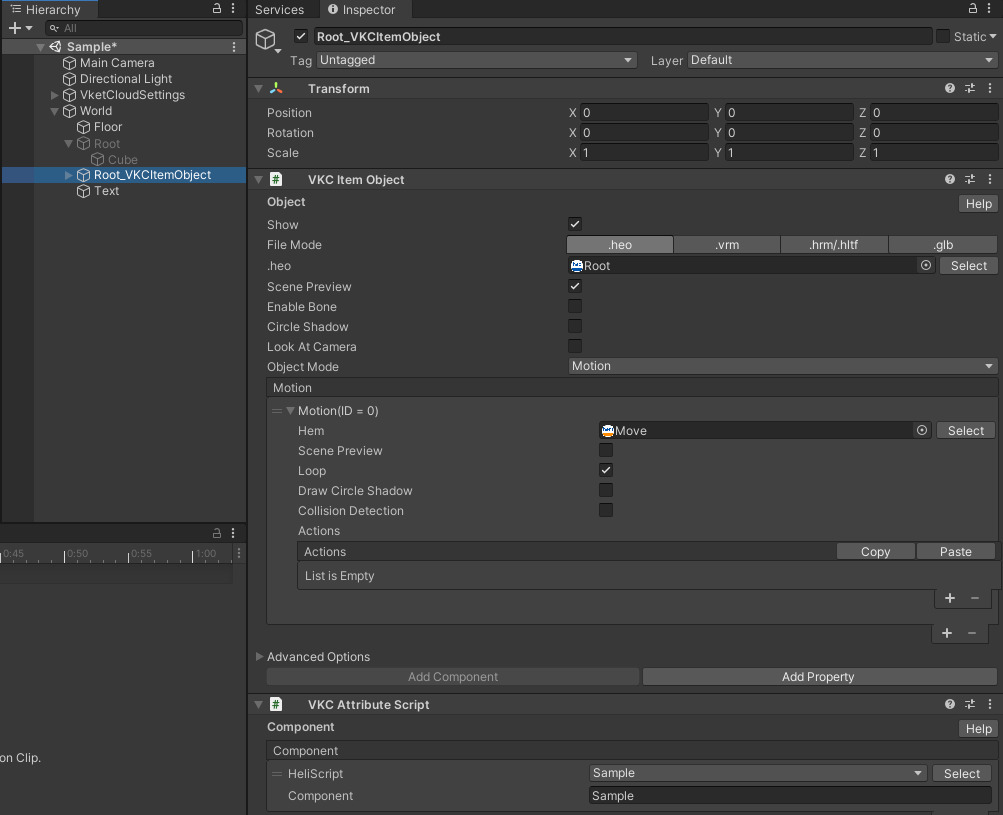Click the Position X input field
The height and width of the screenshot is (815, 1003).
click(643, 113)
